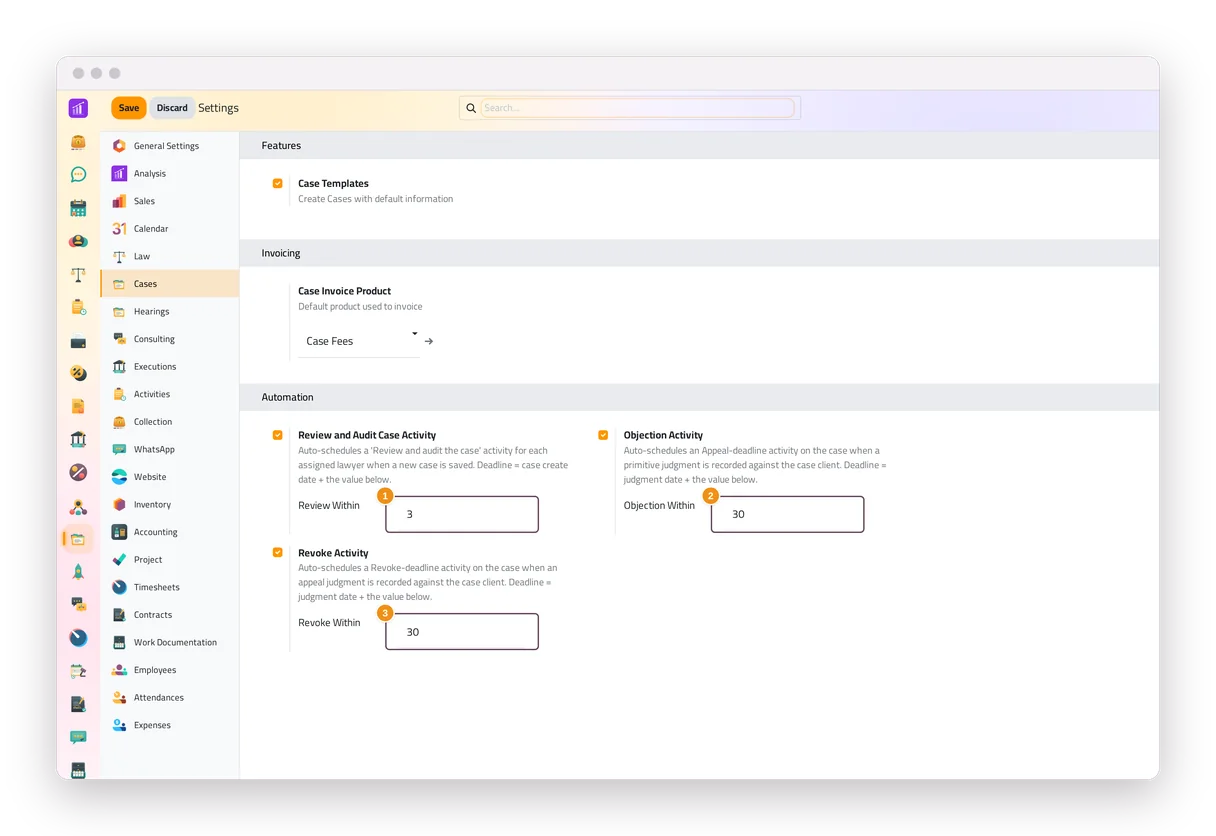This screenshot has width=1216, height=836.
Task: Select Collection in the settings menu
Action: pos(169,422)
